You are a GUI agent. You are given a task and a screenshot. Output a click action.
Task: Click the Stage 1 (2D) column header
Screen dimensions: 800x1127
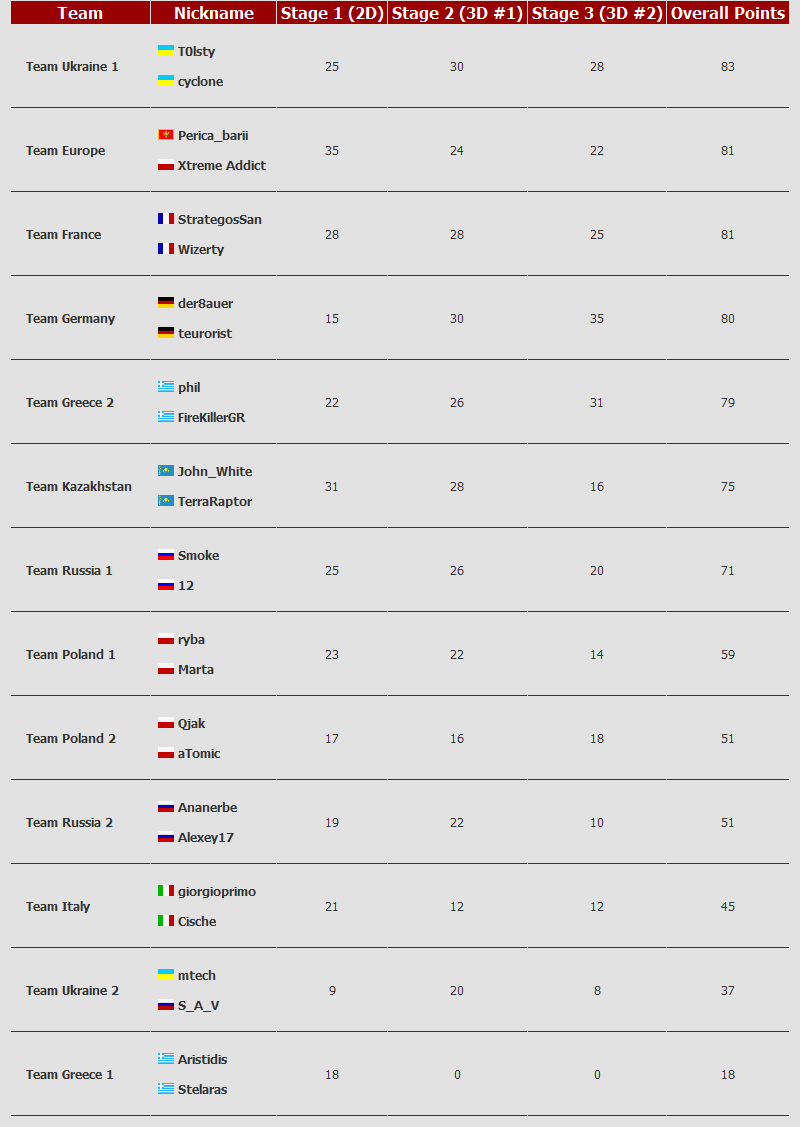click(x=332, y=13)
